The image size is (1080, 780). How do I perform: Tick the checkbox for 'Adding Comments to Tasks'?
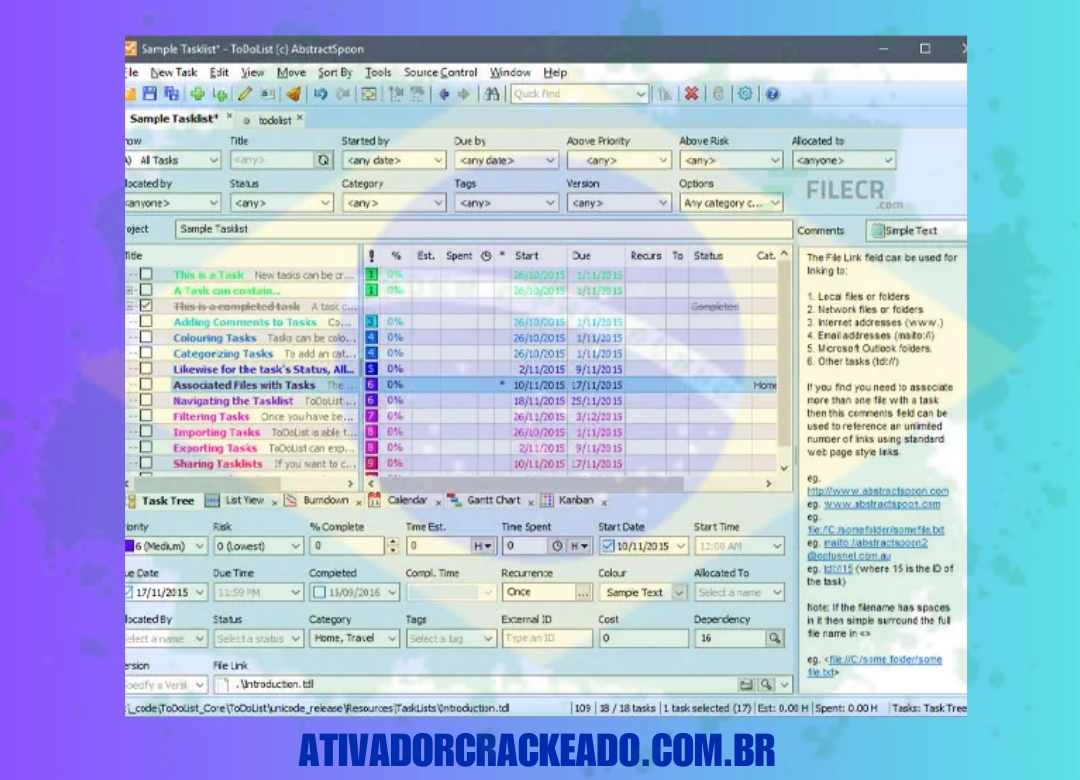tap(146, 321)
